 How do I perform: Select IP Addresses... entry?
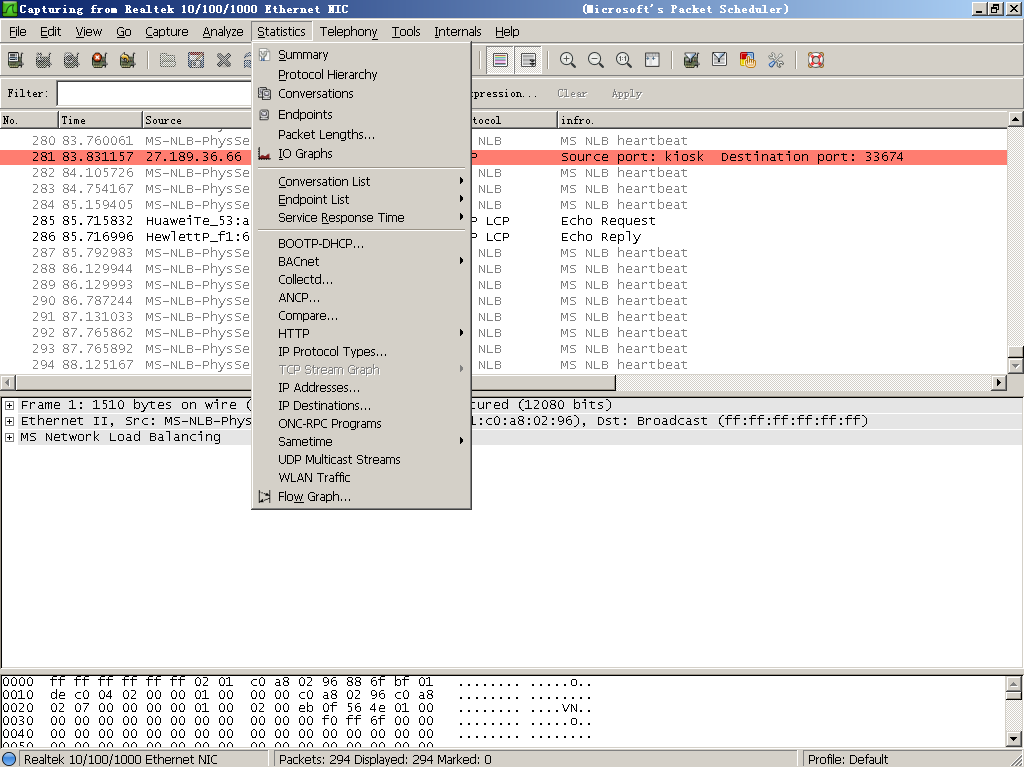point(361,387)
